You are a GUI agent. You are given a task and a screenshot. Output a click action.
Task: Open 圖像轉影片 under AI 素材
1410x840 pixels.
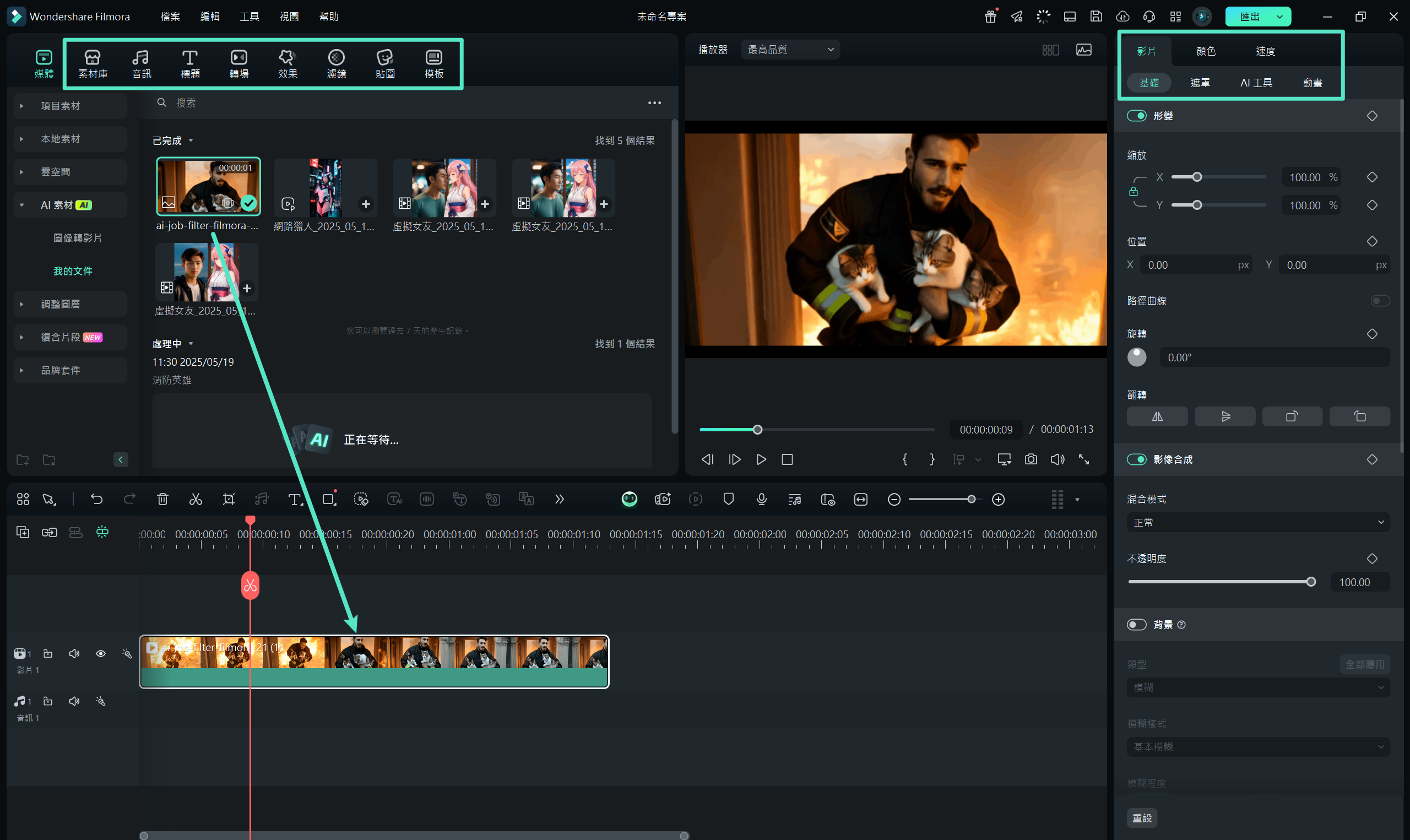point(78,238)
